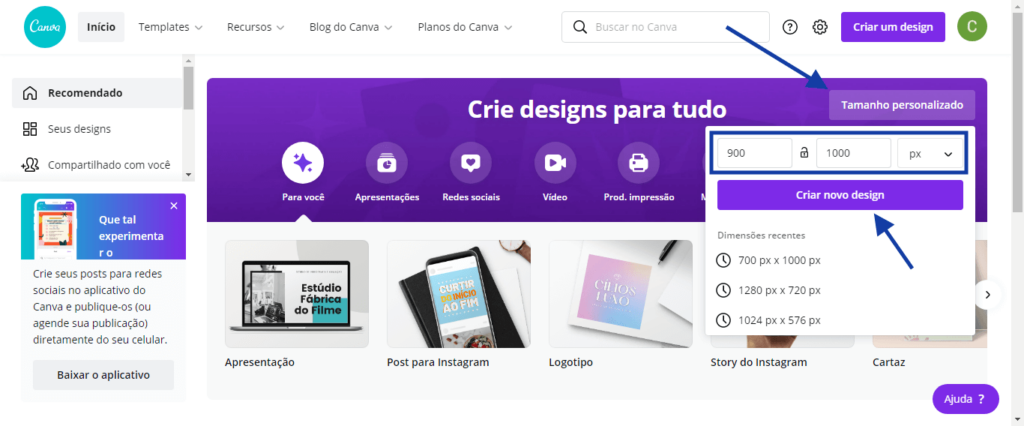The width and height of the screenshot is (1024, 426).
Task: Expand the Templates menu
Action: (170, 27)
